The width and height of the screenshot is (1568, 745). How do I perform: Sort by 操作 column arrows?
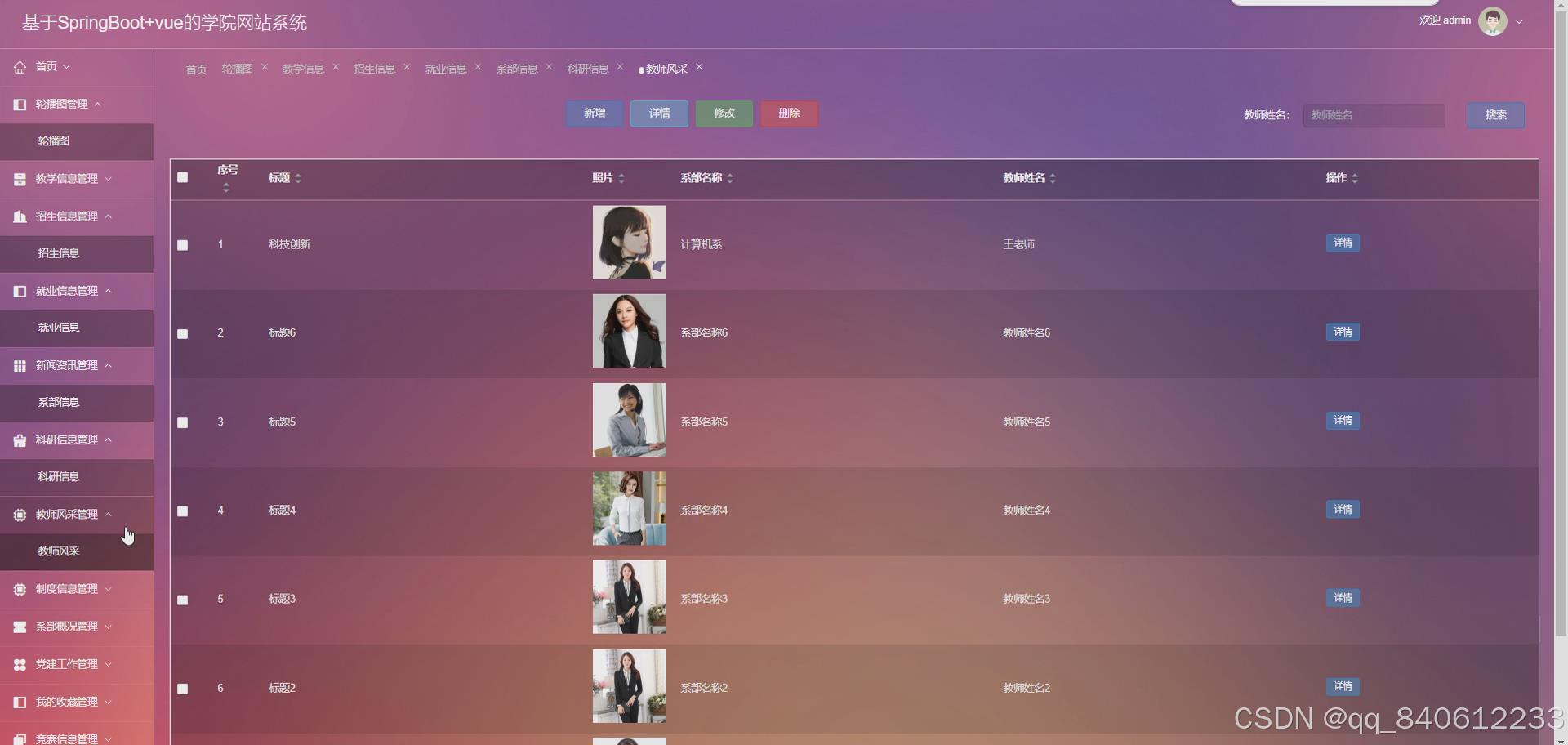click(1355, 178)
